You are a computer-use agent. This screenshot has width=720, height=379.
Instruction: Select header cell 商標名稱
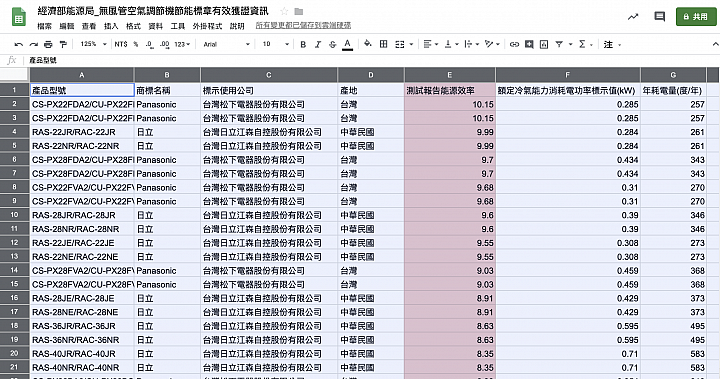pos(167,91)
